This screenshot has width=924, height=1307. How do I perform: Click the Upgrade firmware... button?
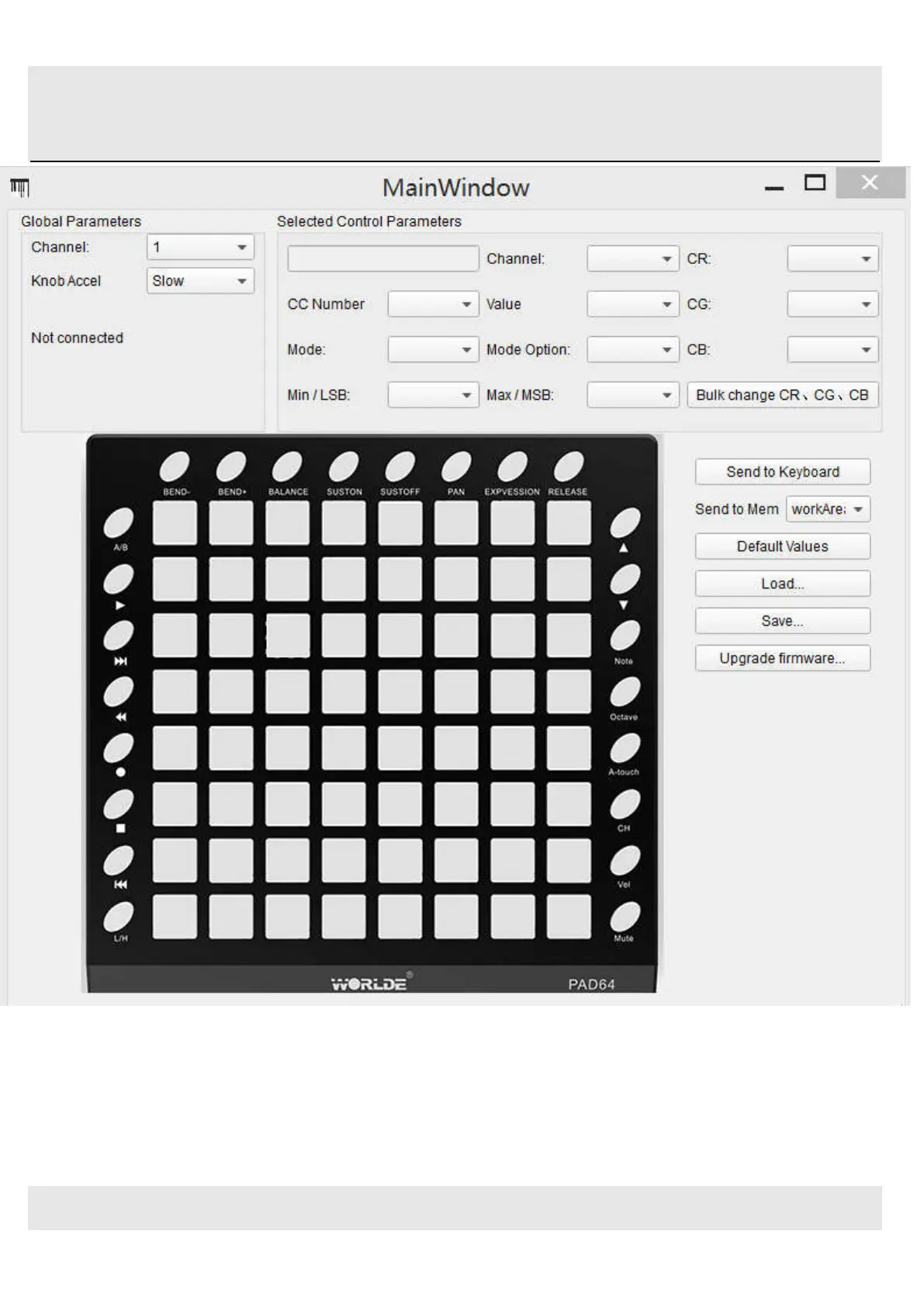[x=782, y=658]
